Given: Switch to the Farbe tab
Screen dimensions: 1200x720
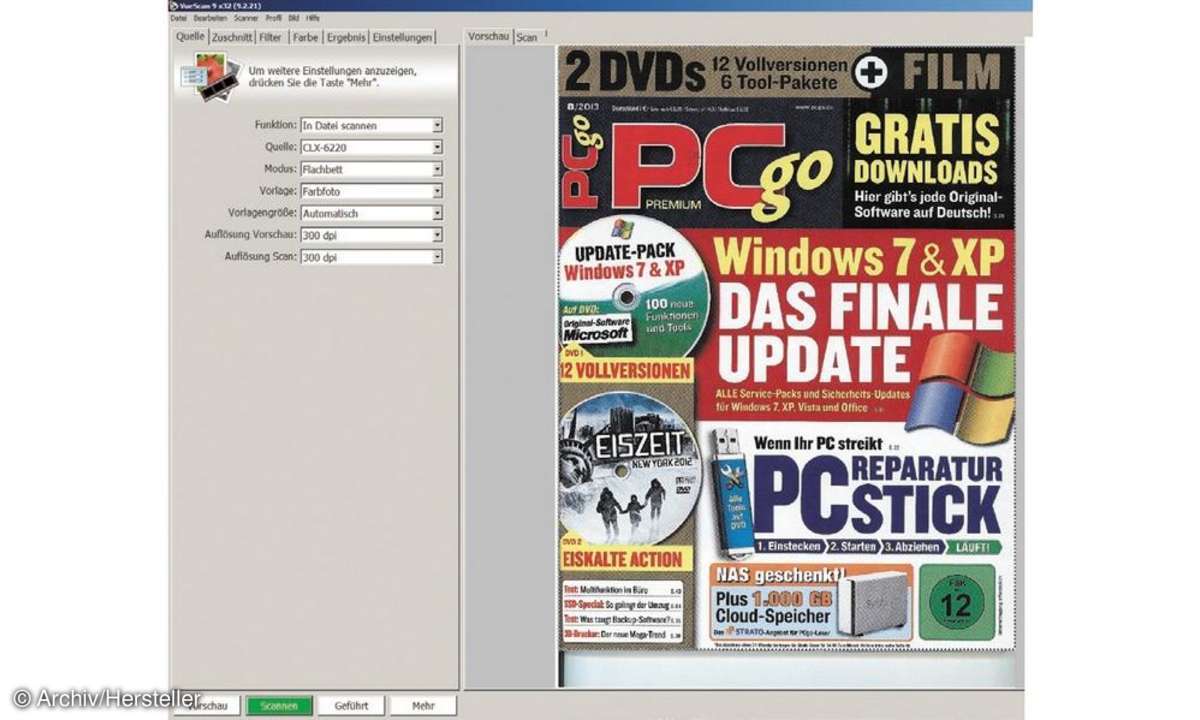Looking at the screenshot, I should (x=305, y=37).
